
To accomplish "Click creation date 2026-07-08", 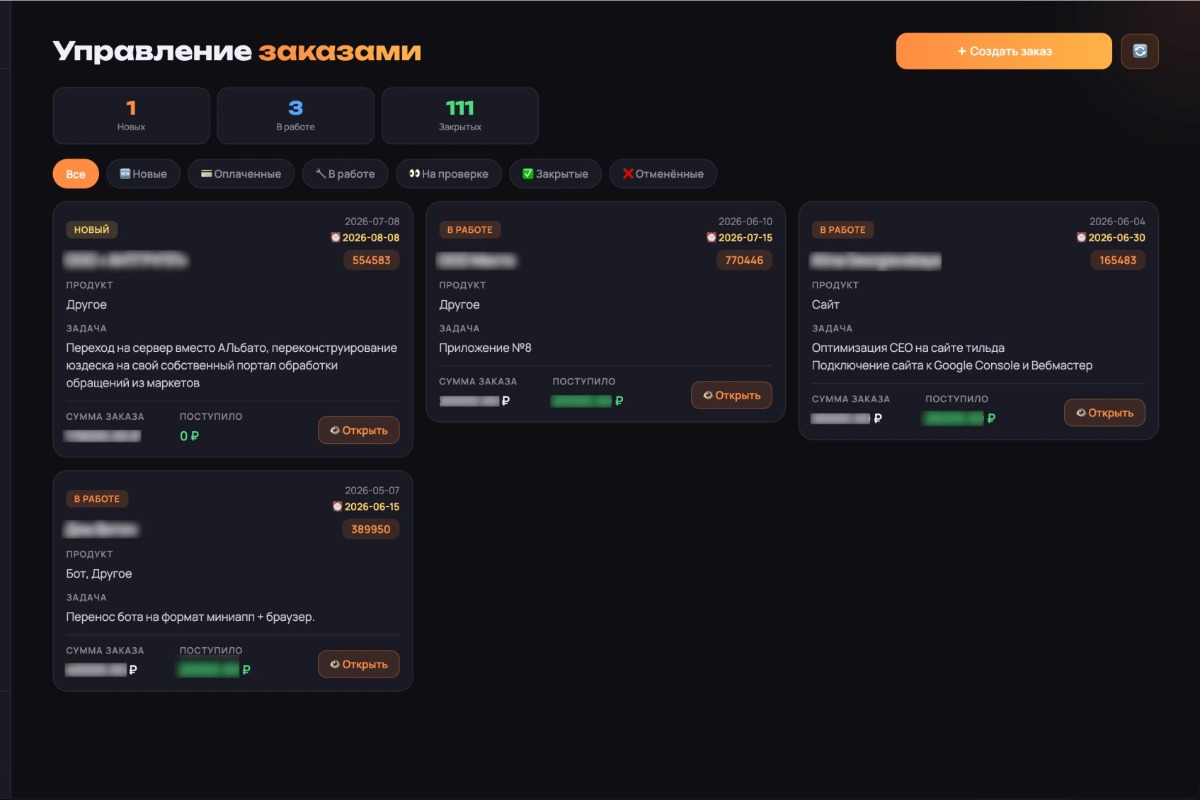I will [372, 222].
